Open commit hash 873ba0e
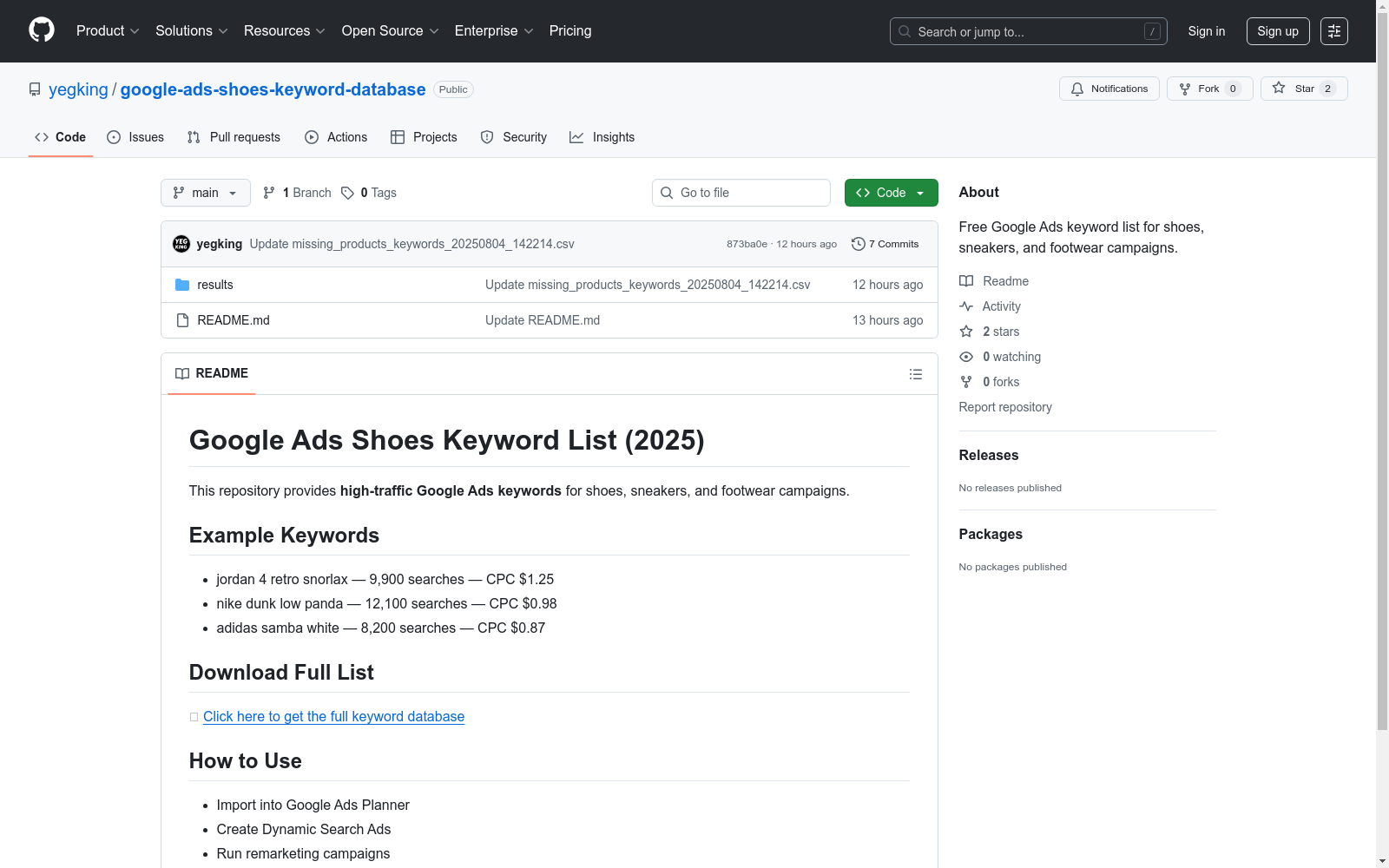 pos(747,244)
